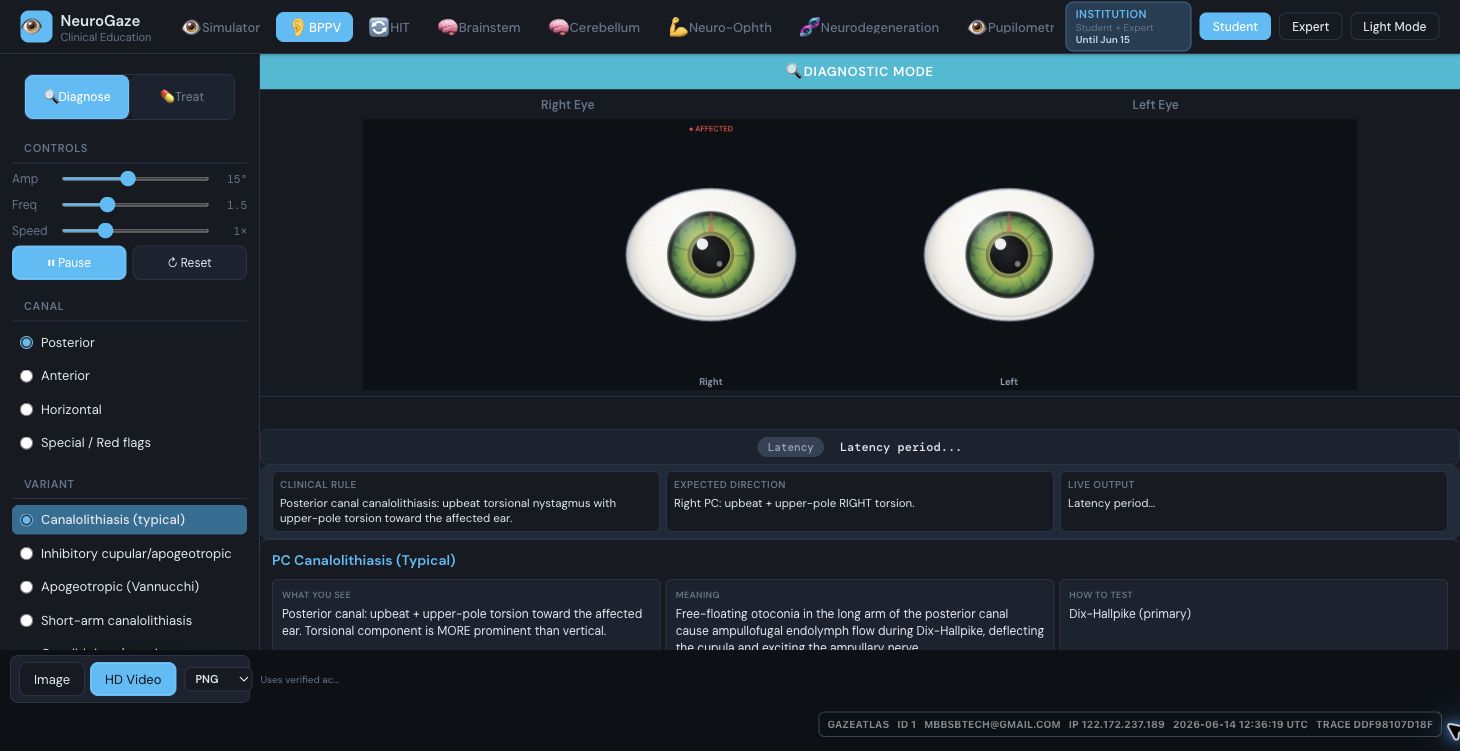Choose Short-arm canalolithiasis variant
This screenshot has width=1460, height=751.
tap(129, 620)
